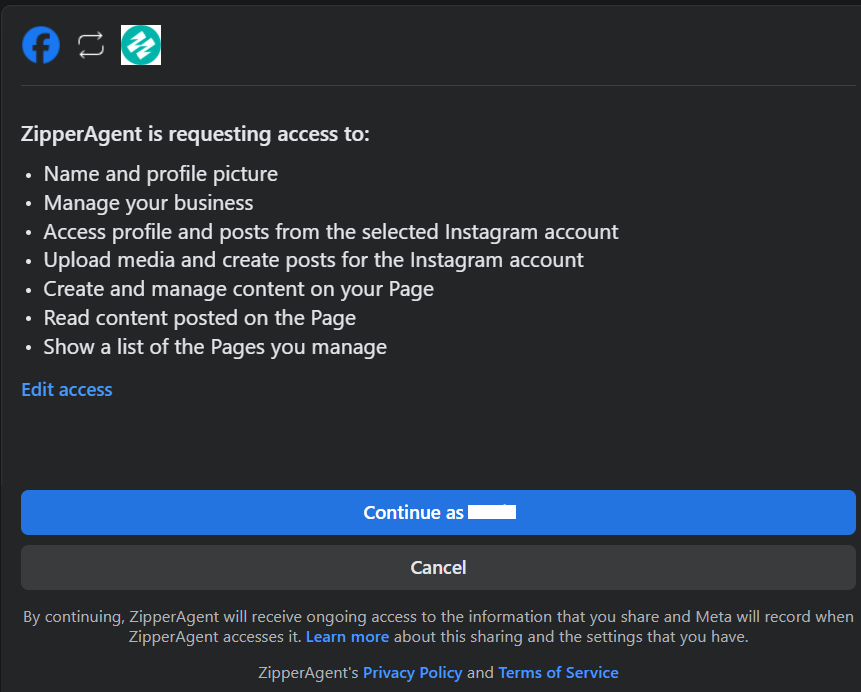Click the two-way sync arrows icon
Viewport: 861px width, 692px height.
[x=91, y=45]
